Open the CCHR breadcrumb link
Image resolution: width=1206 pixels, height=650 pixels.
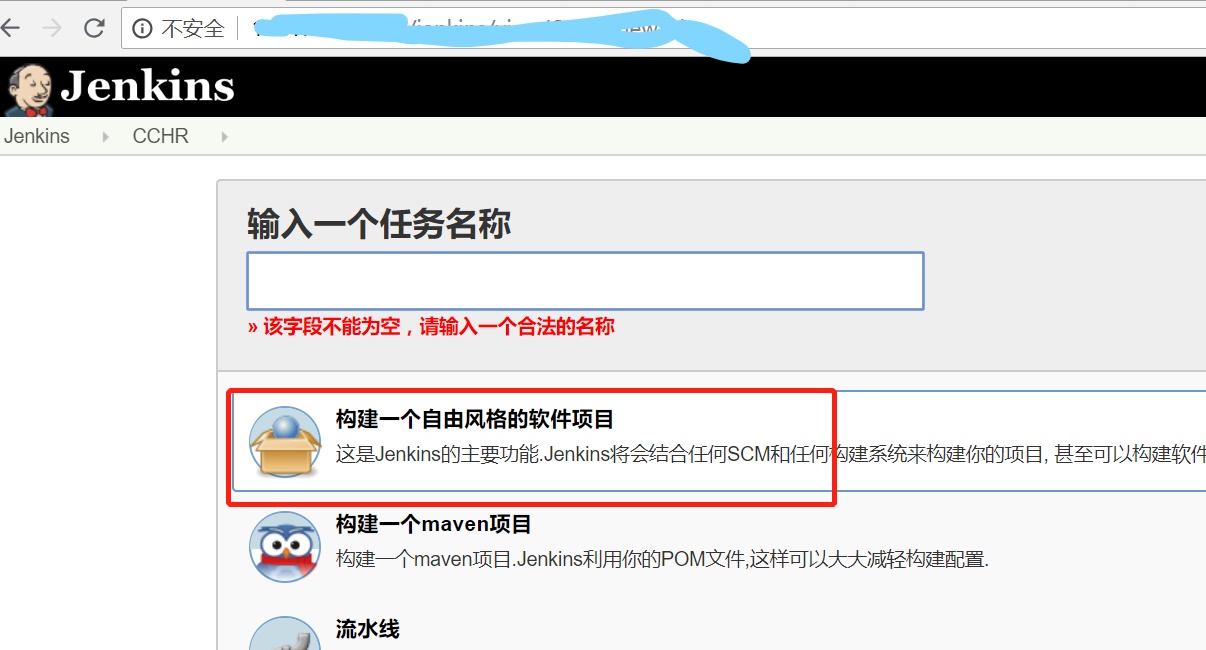tap(160, 136)
